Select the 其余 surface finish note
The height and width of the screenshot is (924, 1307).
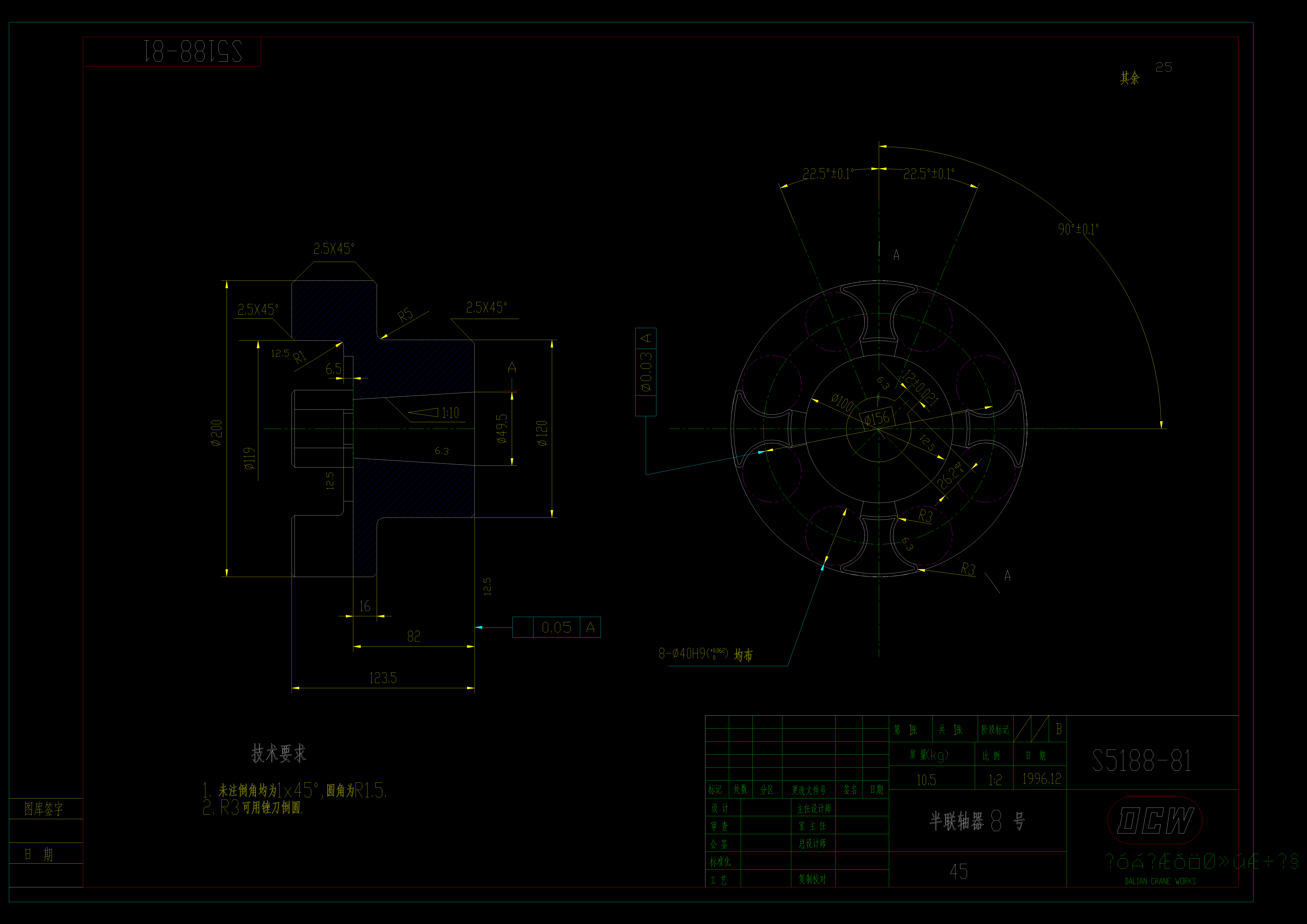(x=1130, y=78)
